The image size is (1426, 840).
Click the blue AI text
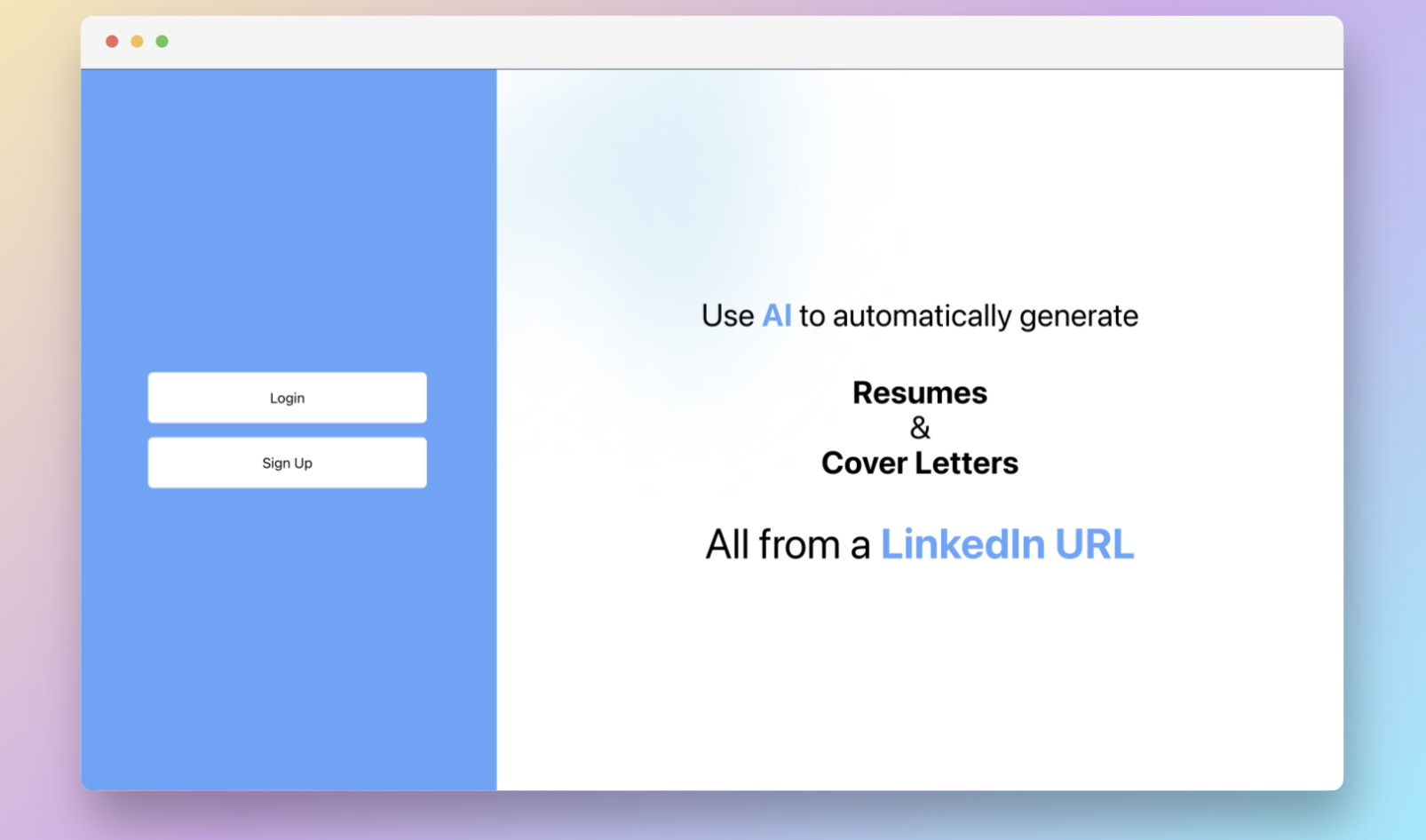(x=779, y=315)
